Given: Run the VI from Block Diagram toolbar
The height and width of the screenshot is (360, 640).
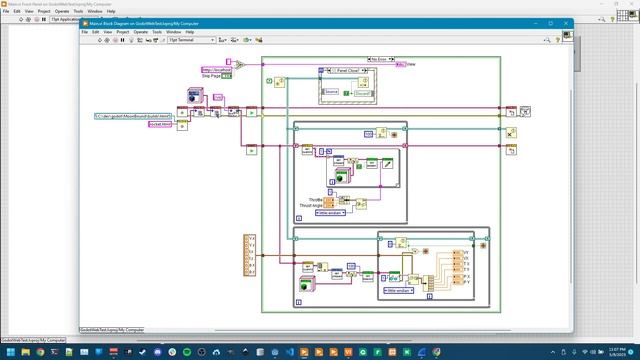Looking at the screenshot, I should 100,40.
